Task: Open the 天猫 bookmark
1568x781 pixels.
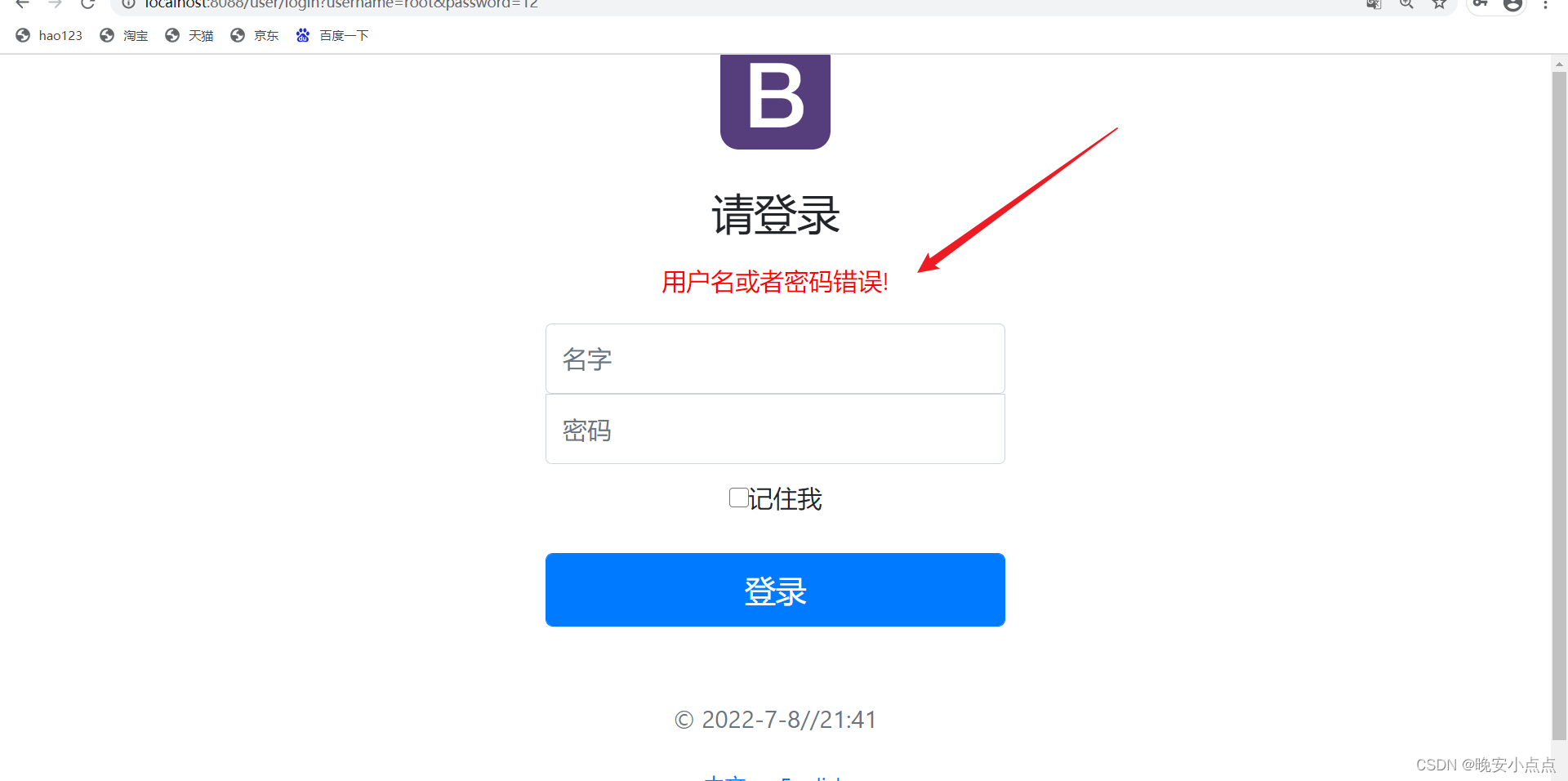Action: pos(189,35)
